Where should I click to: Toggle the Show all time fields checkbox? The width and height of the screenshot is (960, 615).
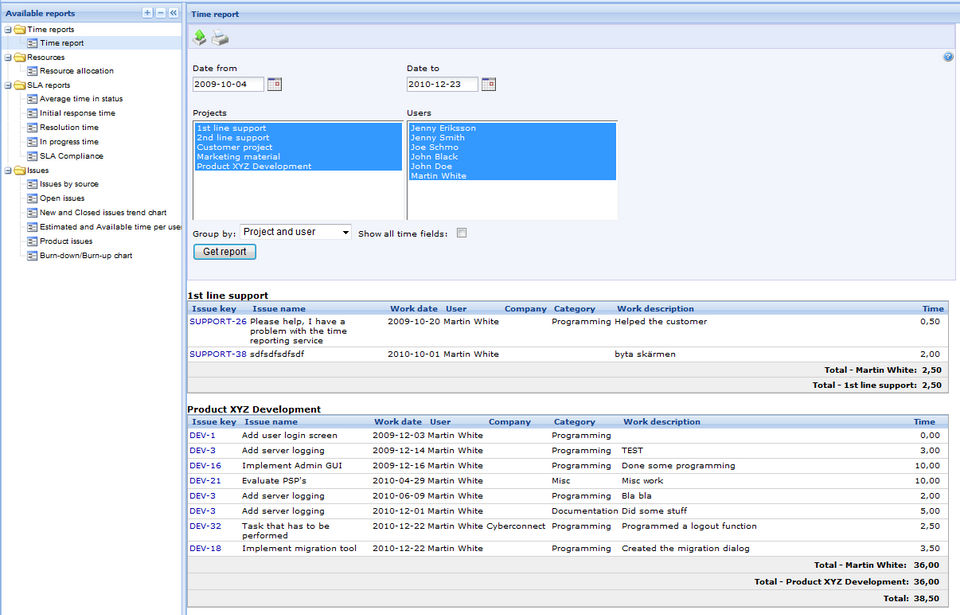462,233
